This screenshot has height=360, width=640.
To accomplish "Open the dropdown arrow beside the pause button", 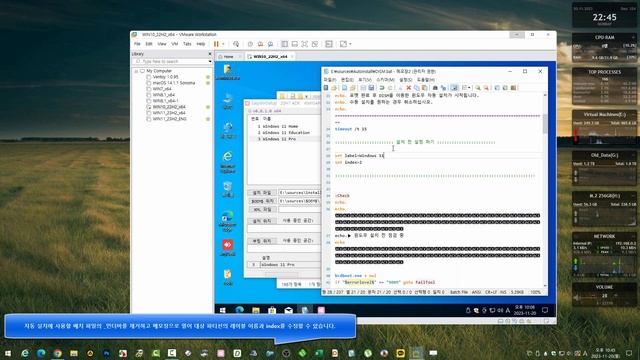I will [x=223, y=44].
